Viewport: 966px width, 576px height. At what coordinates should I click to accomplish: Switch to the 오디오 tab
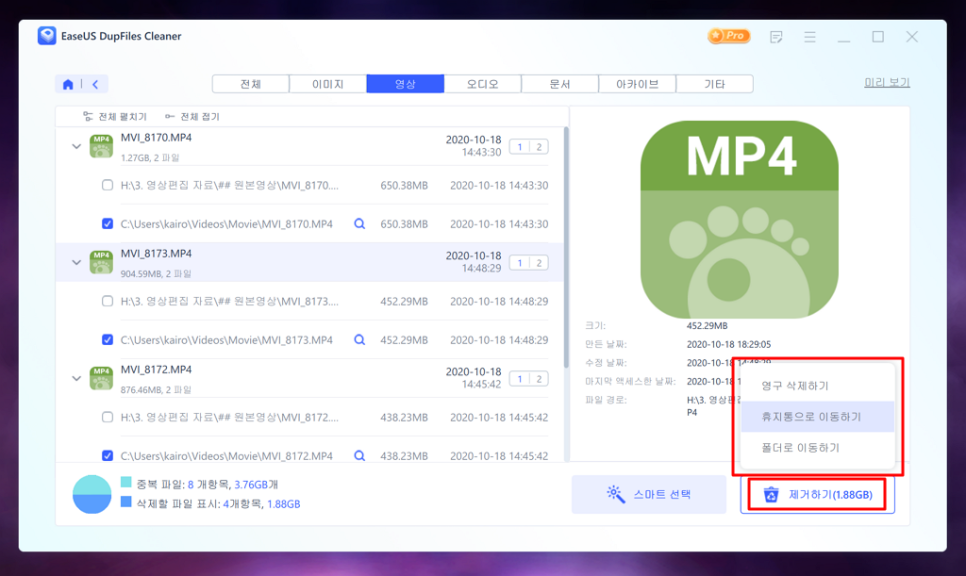click(482, 84)
